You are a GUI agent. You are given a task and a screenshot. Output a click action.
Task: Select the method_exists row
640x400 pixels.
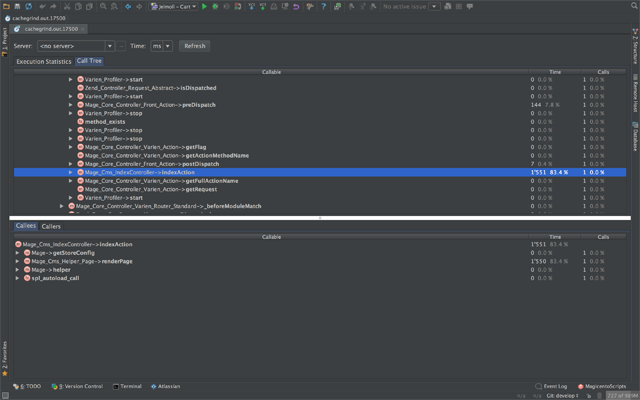pyautogui.click(x=320, y=122)
